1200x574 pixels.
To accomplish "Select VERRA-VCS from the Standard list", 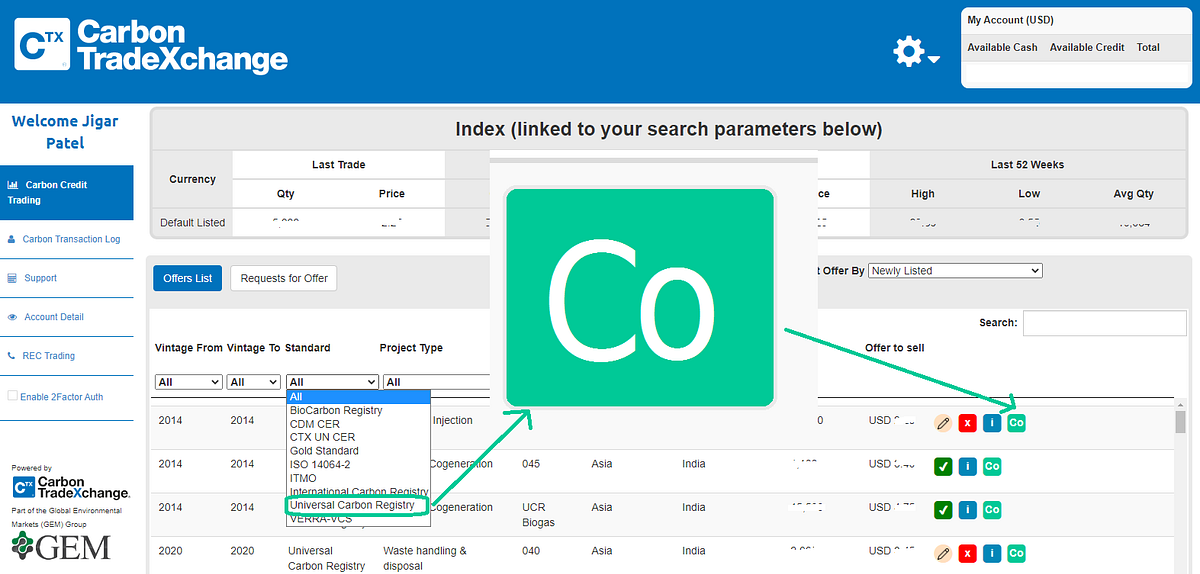I will [x=358, y=518].
